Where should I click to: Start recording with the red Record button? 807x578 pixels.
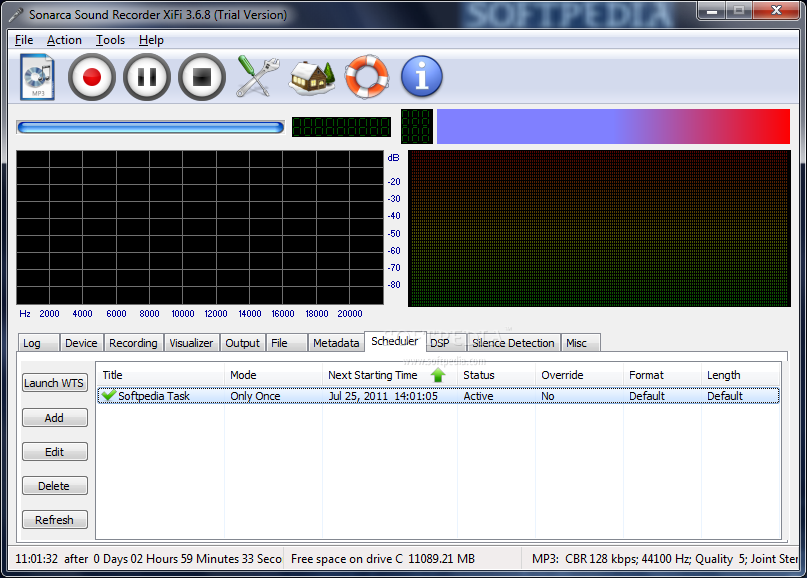92,77
